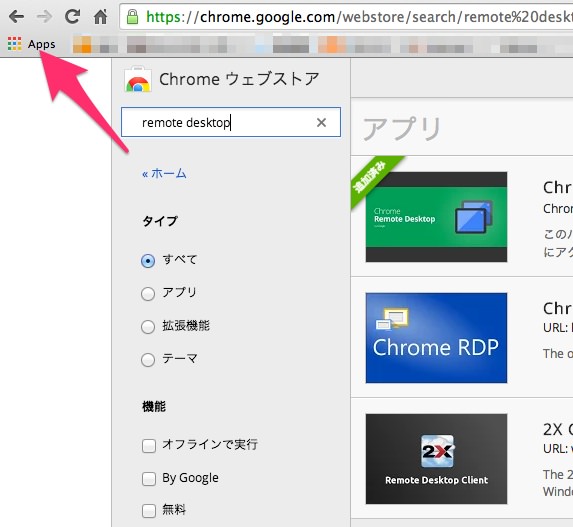
Task: Click the remote desktop search field
Action: [x=231, y=122]
